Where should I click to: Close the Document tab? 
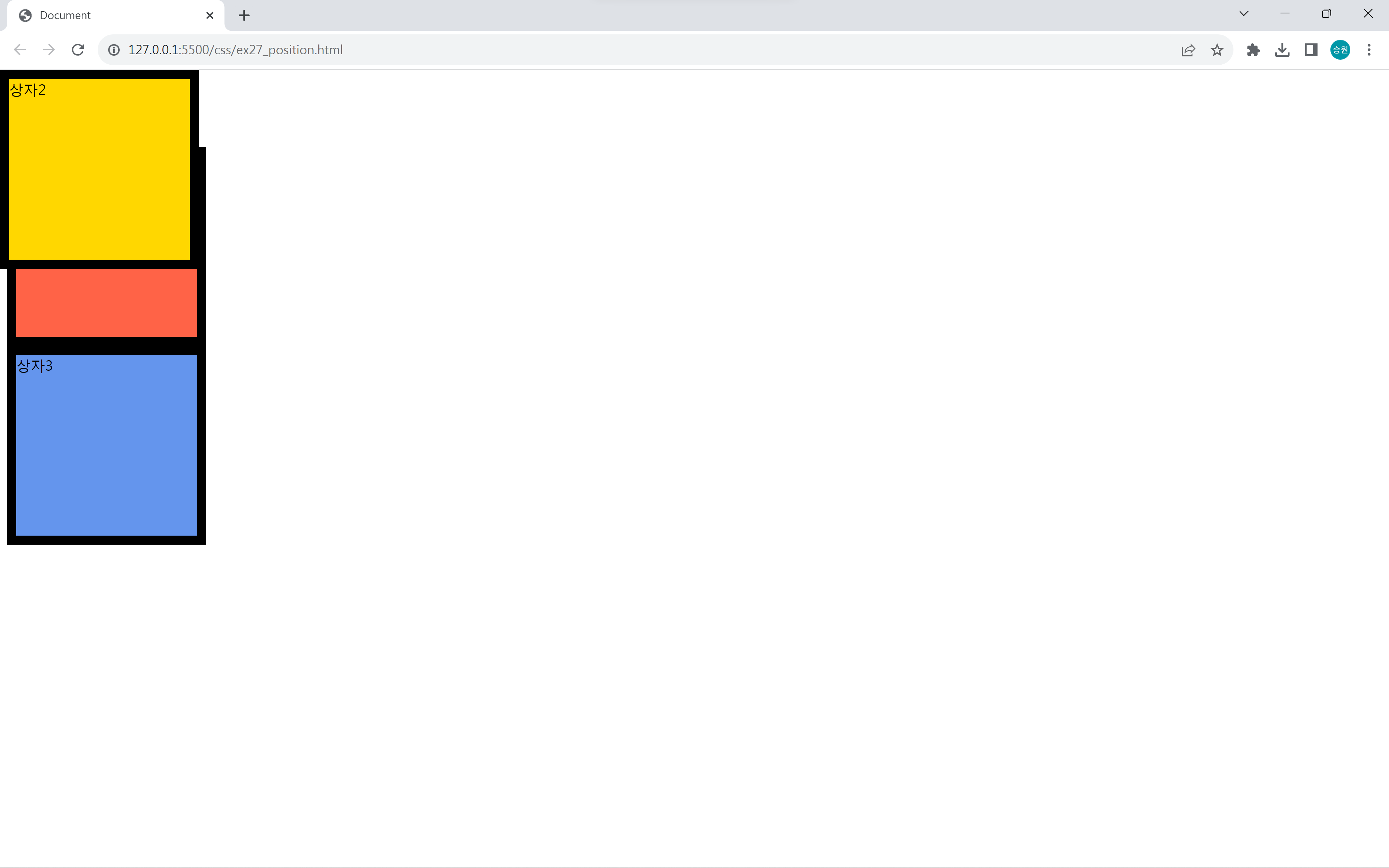[209, 16]
